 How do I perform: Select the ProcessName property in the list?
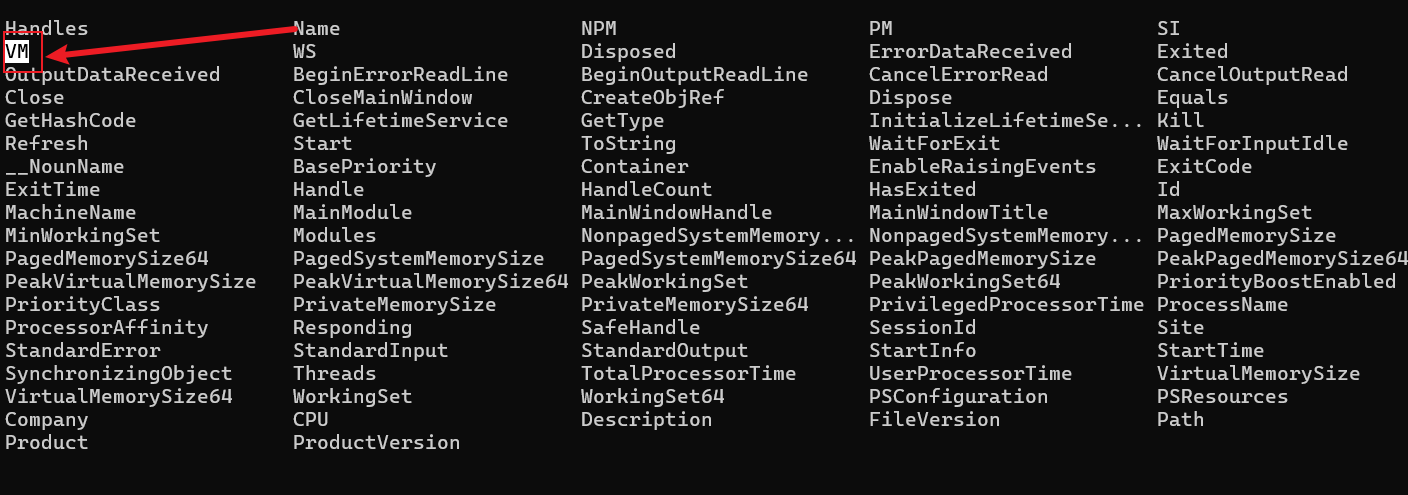(x=1222, y=304)
